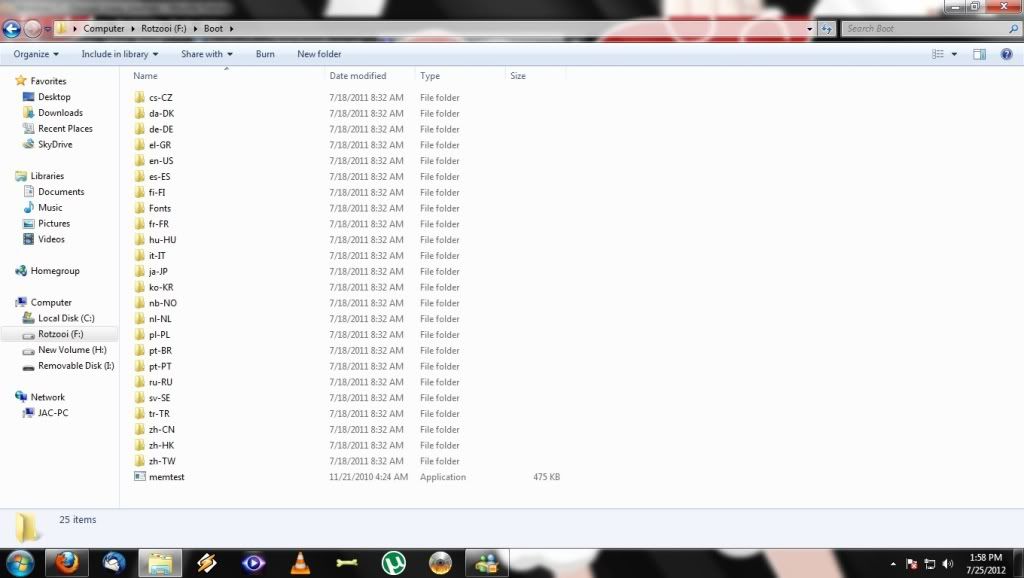Launch Firefox from the taskbar

[x=67, y=563]
